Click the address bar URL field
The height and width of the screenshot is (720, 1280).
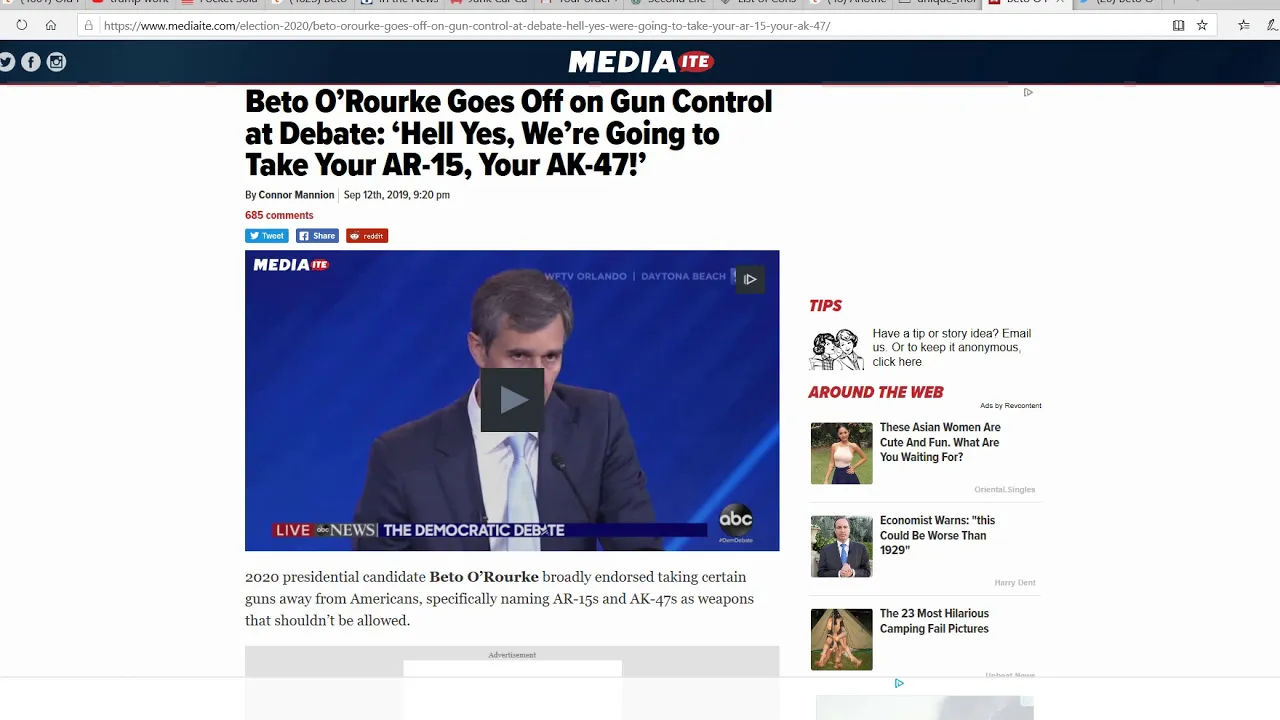click(x=630, y=25)
